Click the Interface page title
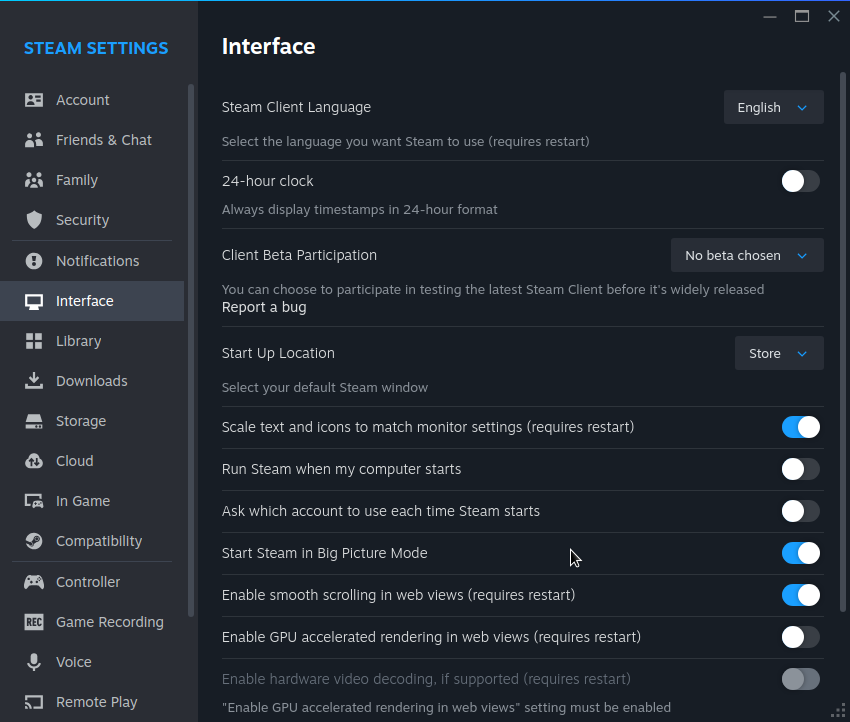The width and height of the screenshot is (850, 722). pos(268,47)
